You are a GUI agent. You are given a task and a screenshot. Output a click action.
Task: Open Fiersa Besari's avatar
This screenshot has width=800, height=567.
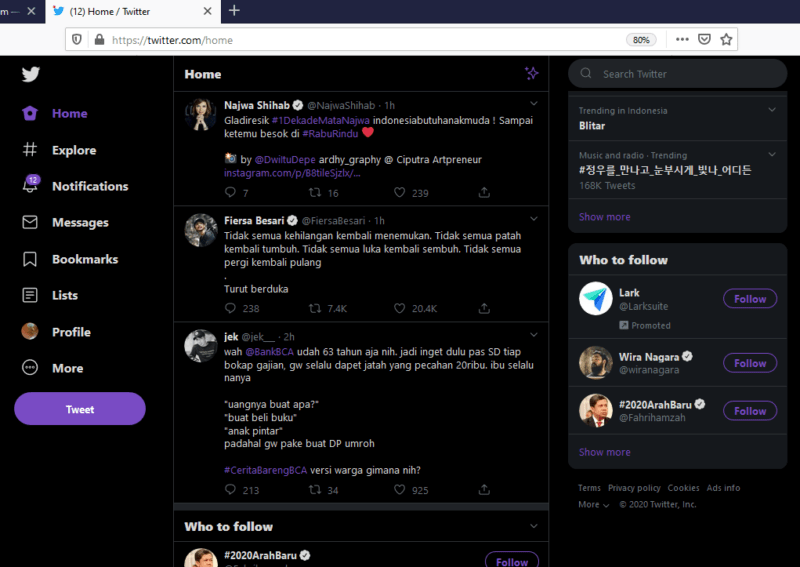click(x=201, y=230)
